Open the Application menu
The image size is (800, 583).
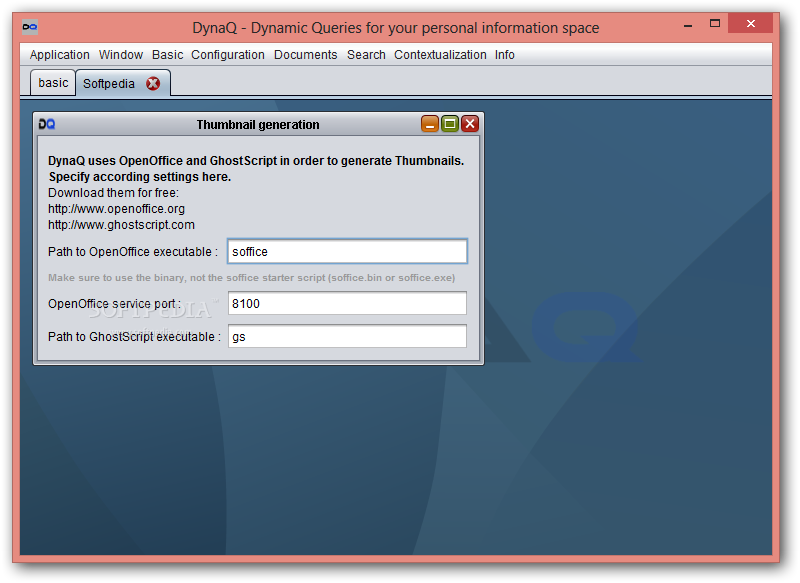coord(59,55)
